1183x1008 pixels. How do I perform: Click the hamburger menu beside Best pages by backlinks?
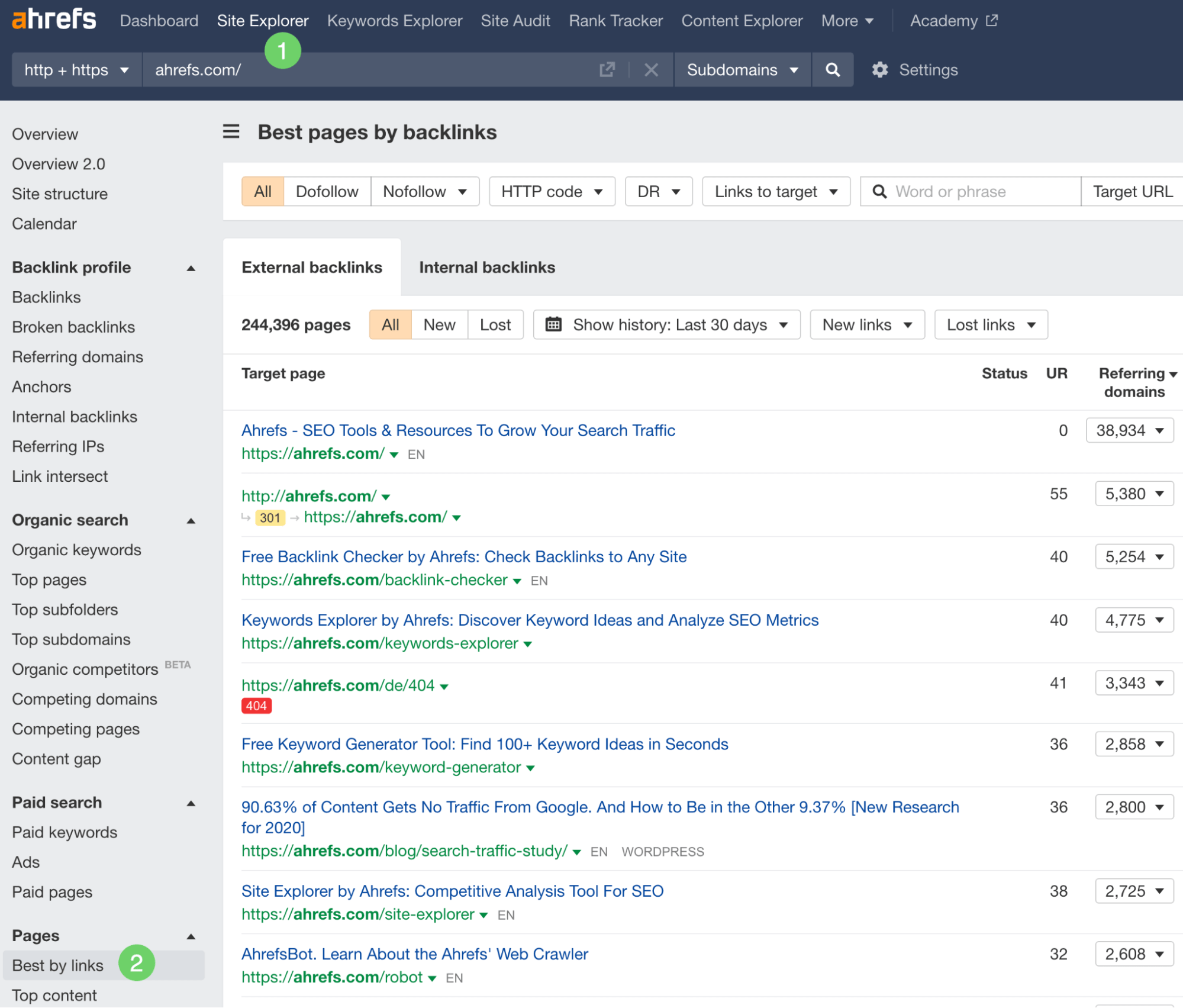click(x=231, y=132)
